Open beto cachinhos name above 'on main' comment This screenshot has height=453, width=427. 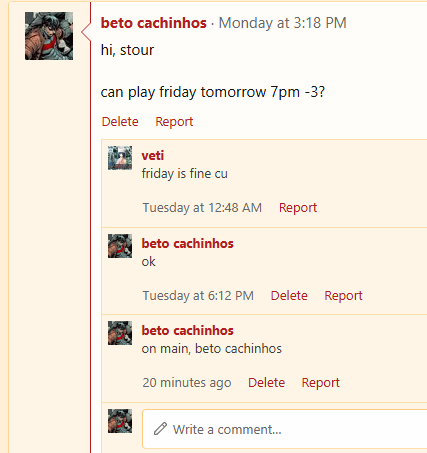[187, 330]
